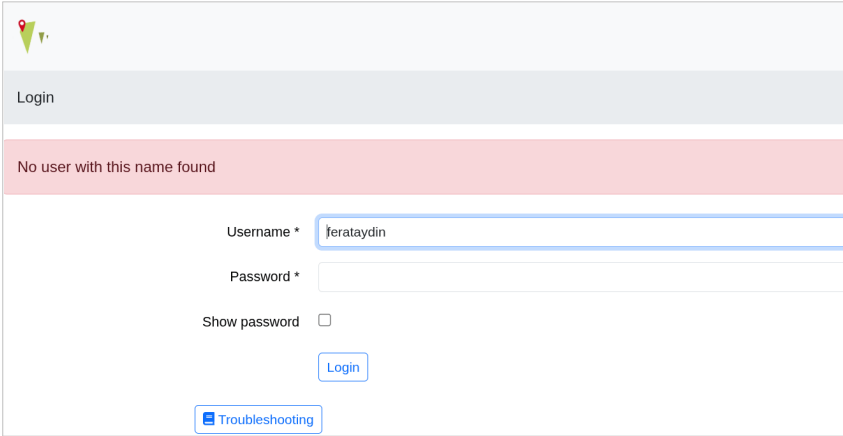Click the tiny green triangle at logo's right edge

point(47,37)
